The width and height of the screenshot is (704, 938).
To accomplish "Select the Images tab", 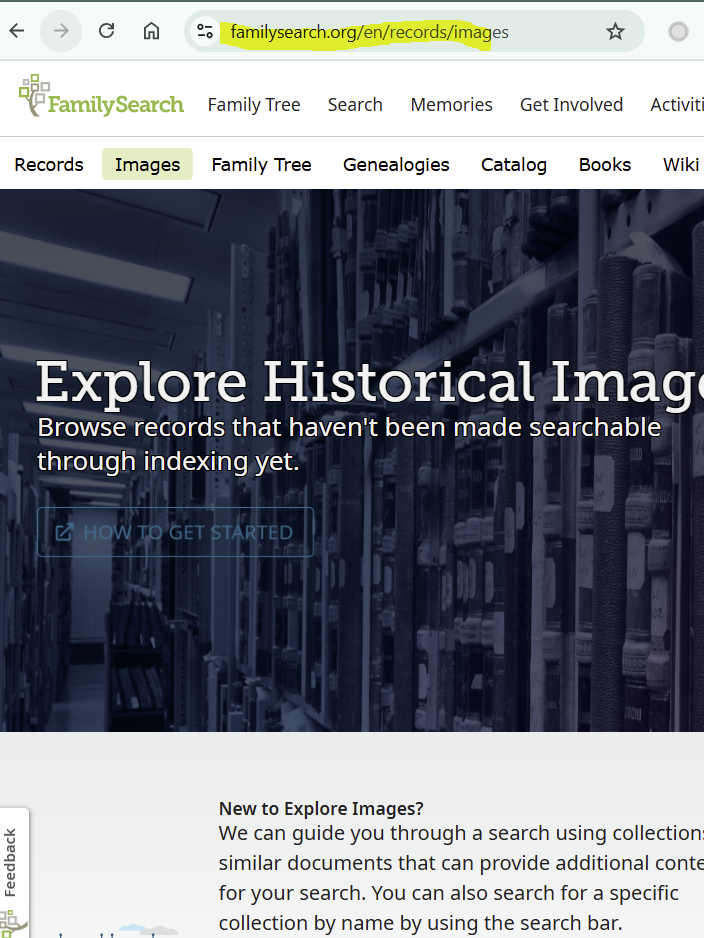I will click(x=147, y=164).
